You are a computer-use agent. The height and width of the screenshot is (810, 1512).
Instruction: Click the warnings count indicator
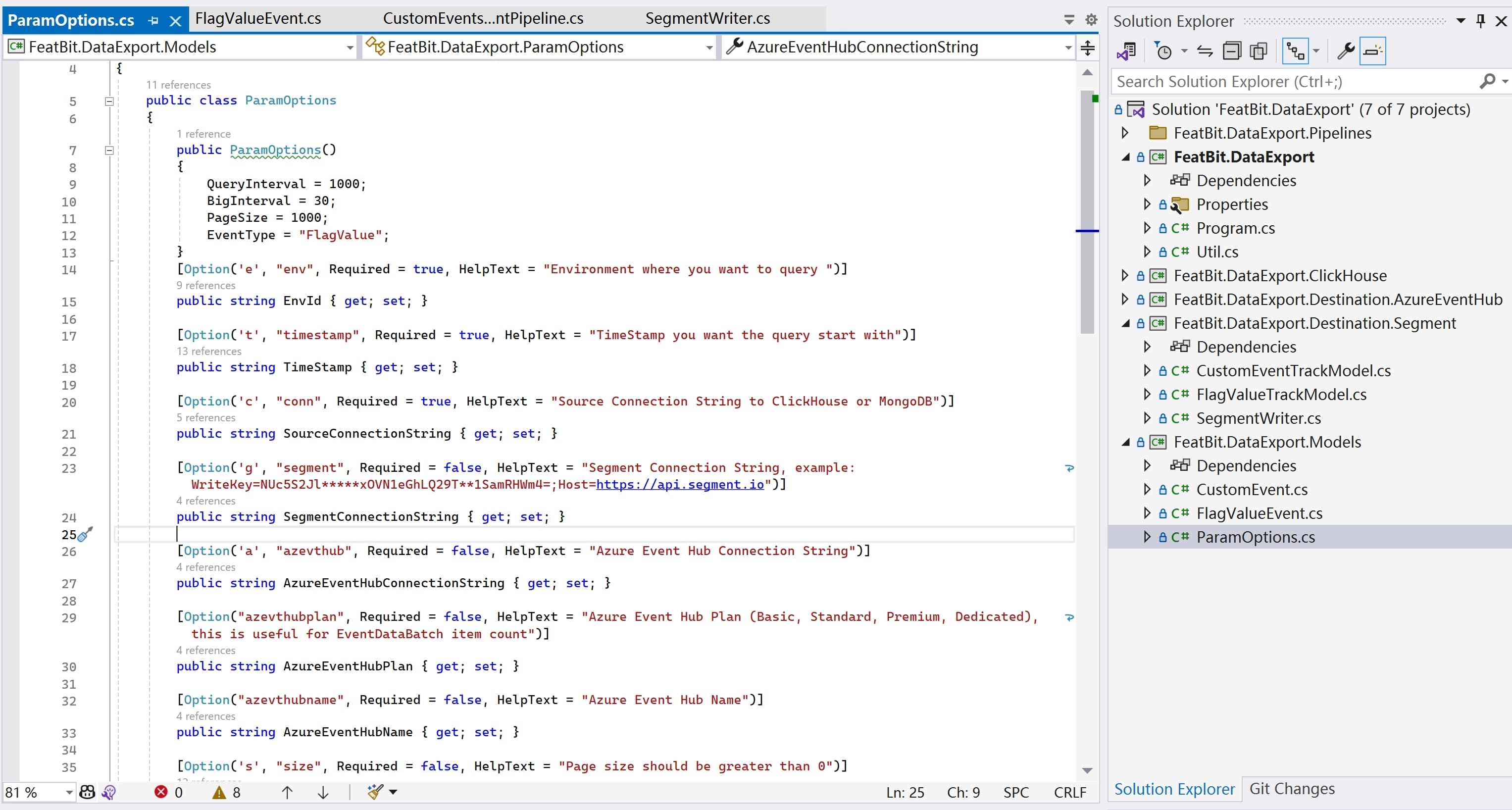[227, 792]
